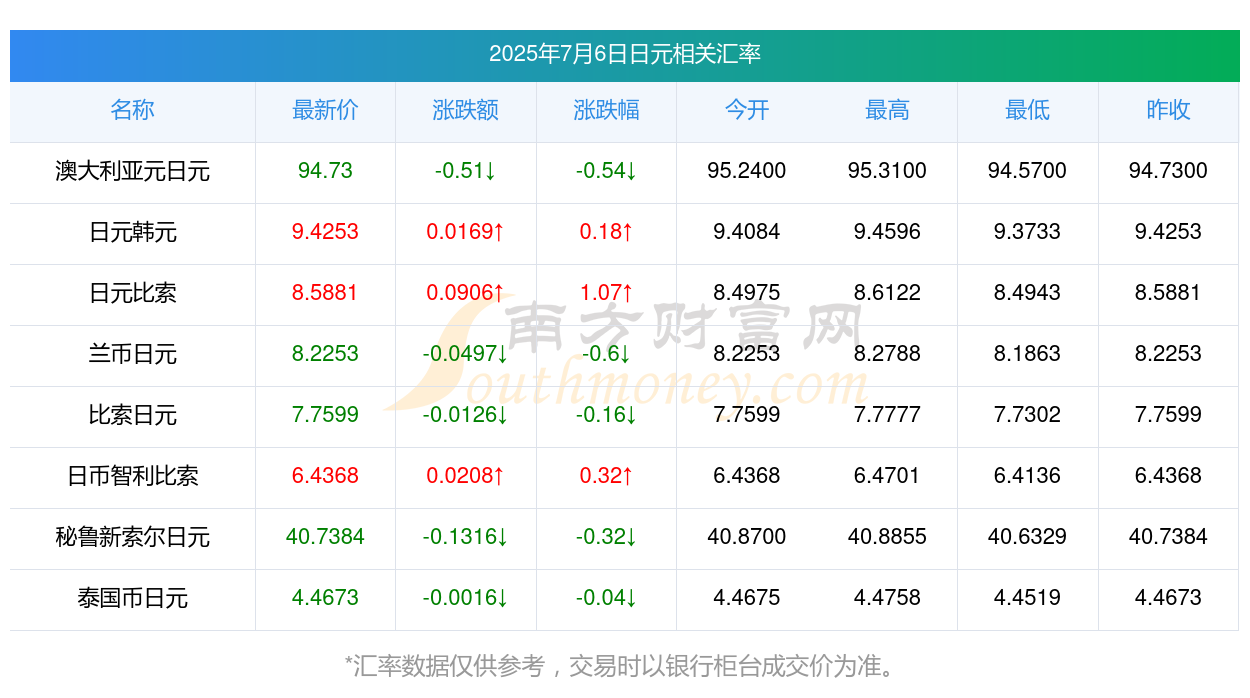Image resolution: width=1250 pixels, height=698 pixels.
Task: Click change percent -0.16↓
Action: coord(606,415)
